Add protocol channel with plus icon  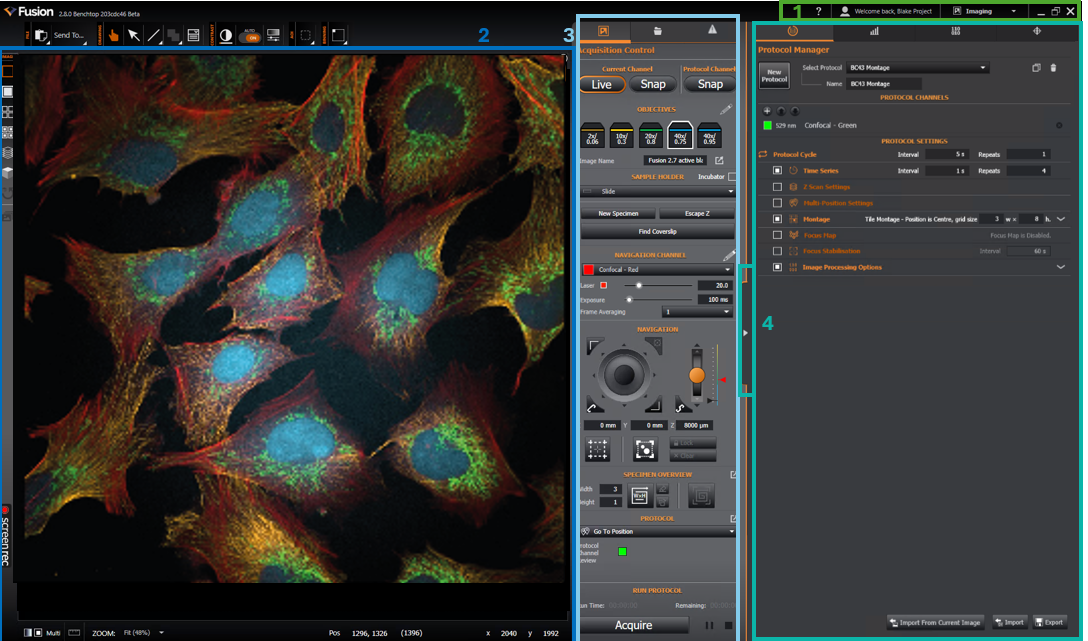pos(767,111)
